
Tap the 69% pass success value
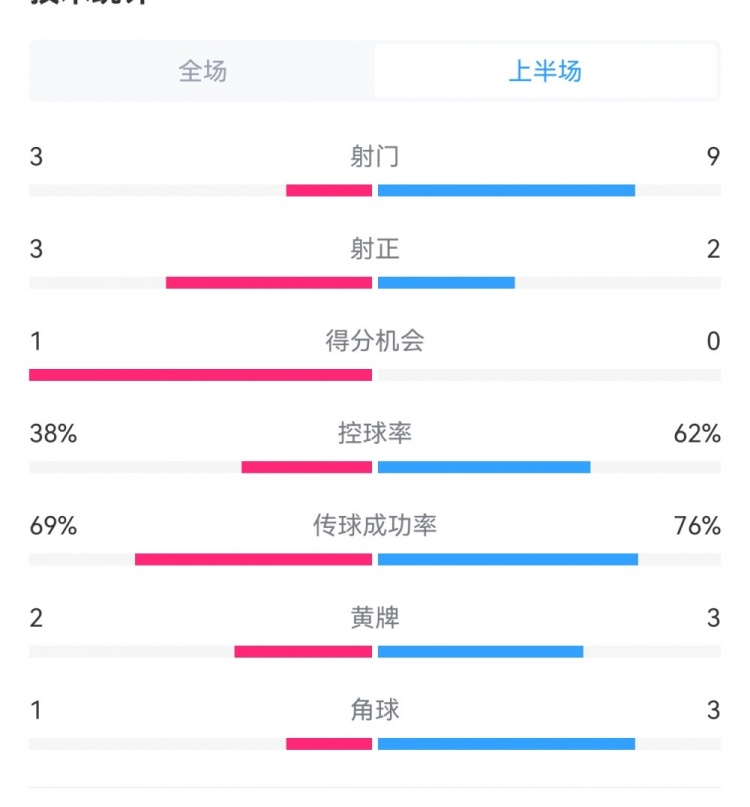(53, 525)
